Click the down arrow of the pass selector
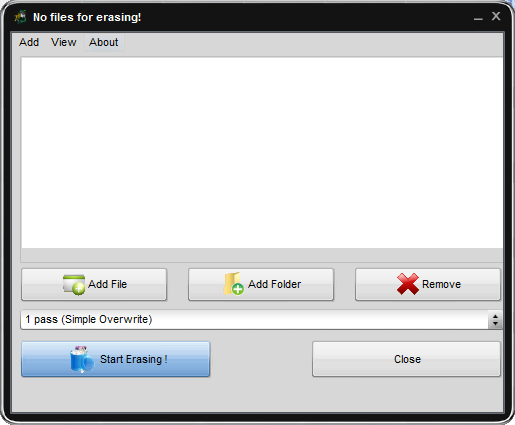The width and height of the screenshot is (515, 425). tap(495, 323)
